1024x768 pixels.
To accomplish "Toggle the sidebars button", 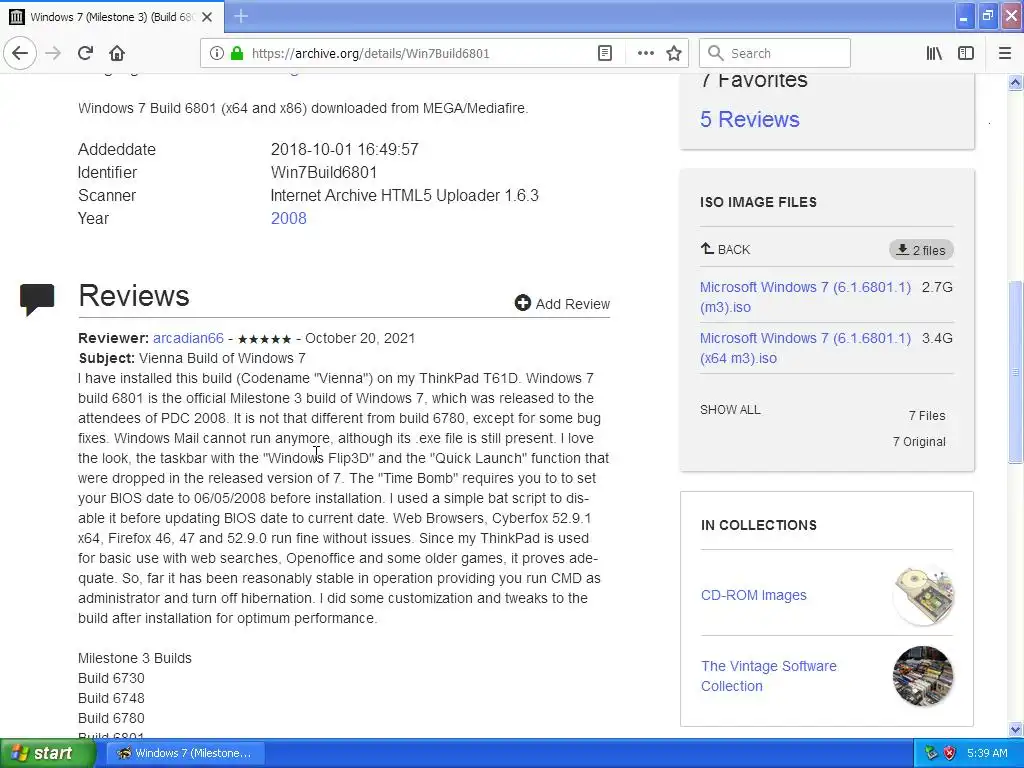I will coord(966,53).
